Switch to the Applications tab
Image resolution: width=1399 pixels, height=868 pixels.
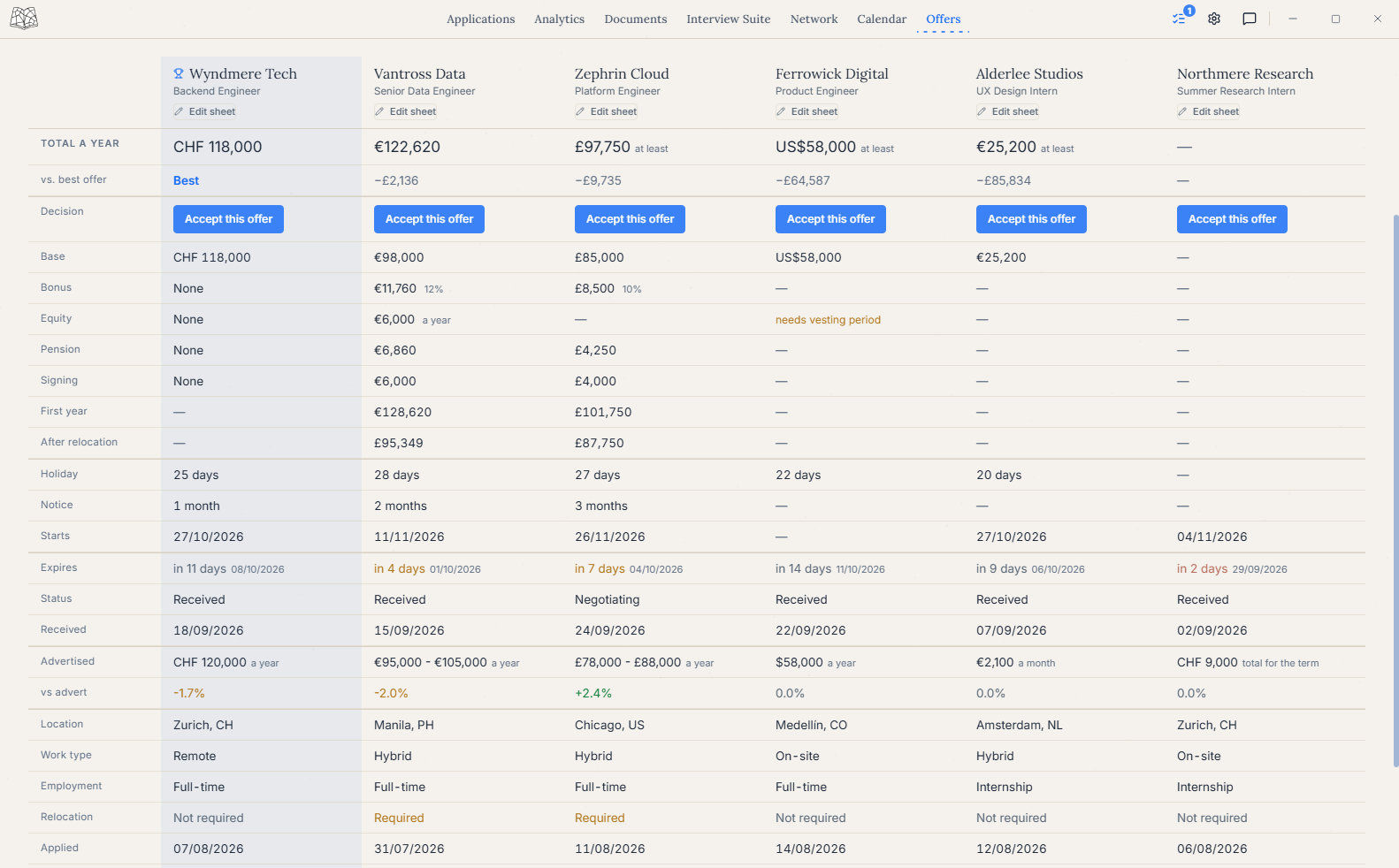tap(480, 19)
